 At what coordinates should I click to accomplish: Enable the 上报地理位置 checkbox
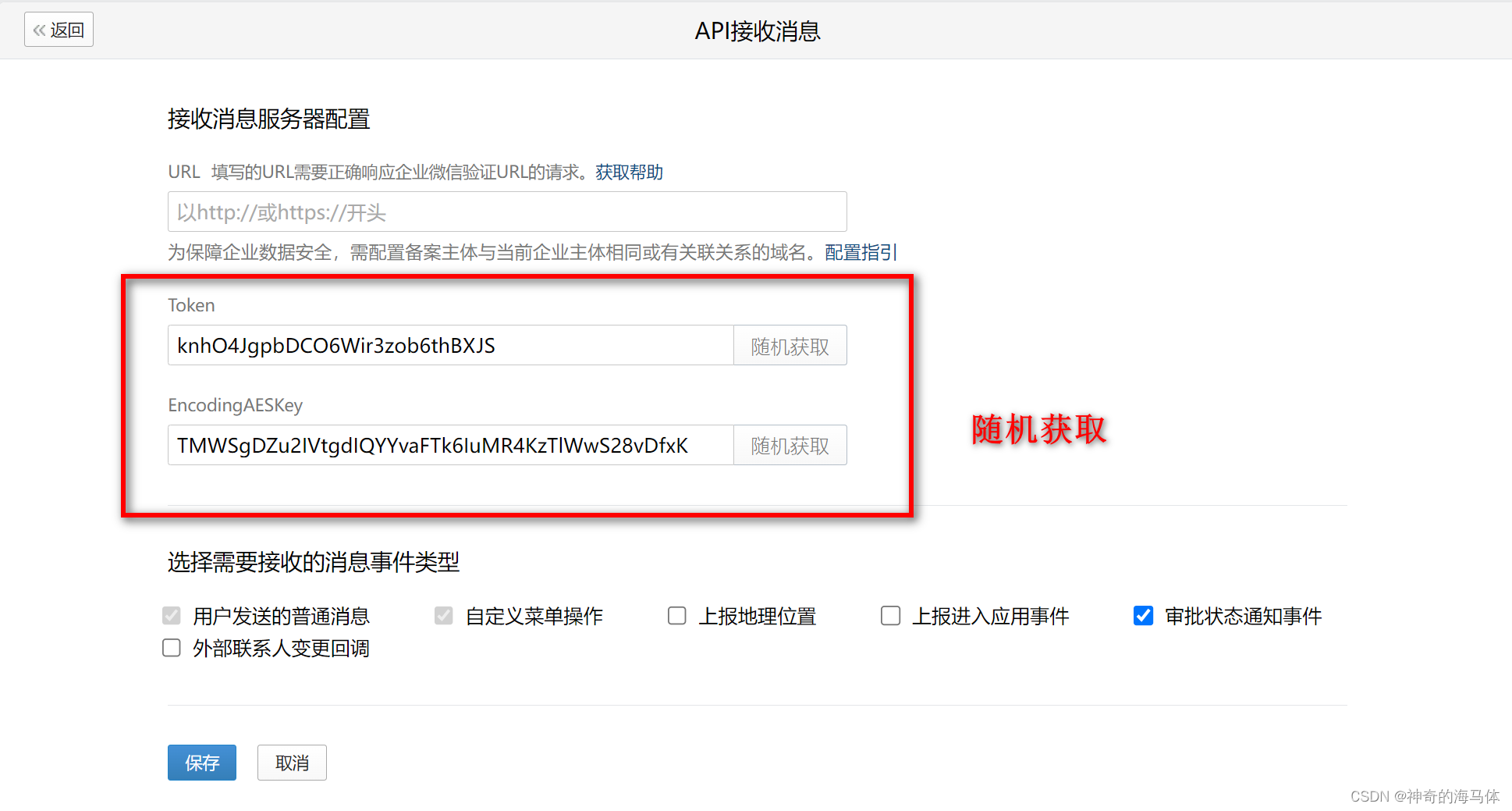[676, 616]
